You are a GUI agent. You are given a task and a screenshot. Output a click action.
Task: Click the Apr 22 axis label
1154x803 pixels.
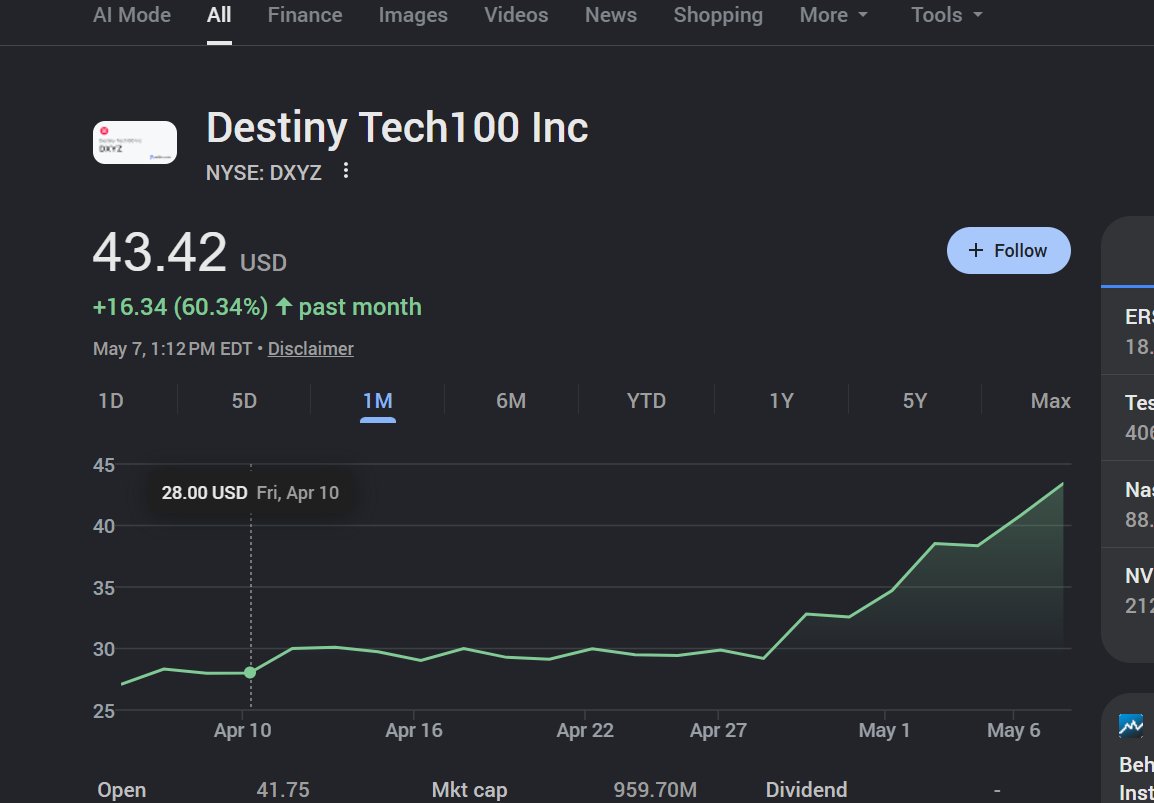[584, 730]
